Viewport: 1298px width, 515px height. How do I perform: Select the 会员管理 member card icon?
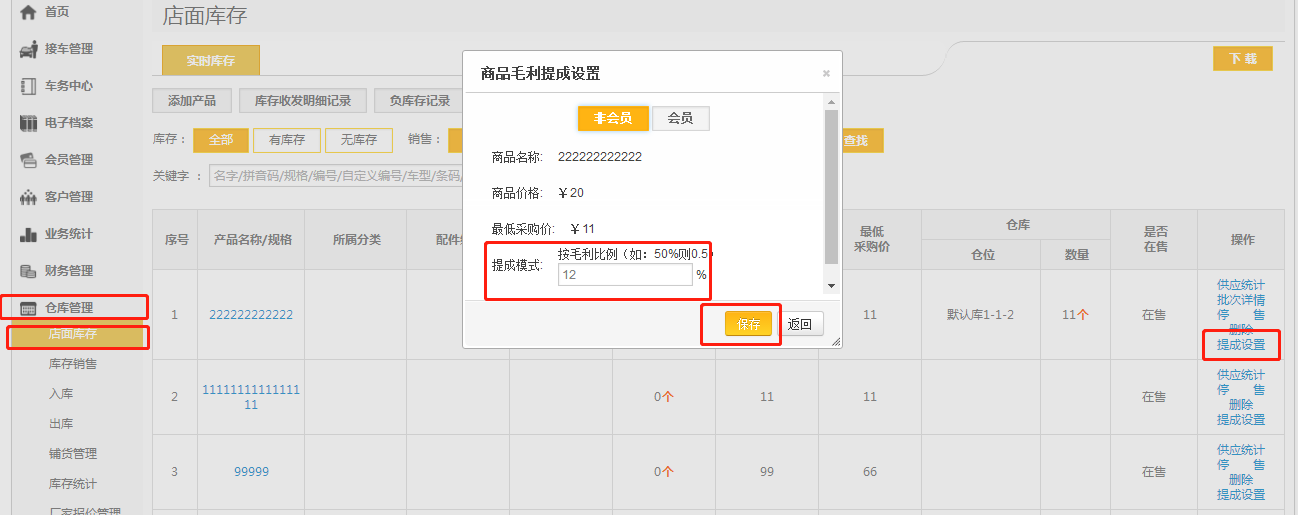click(x=28, y=160)
